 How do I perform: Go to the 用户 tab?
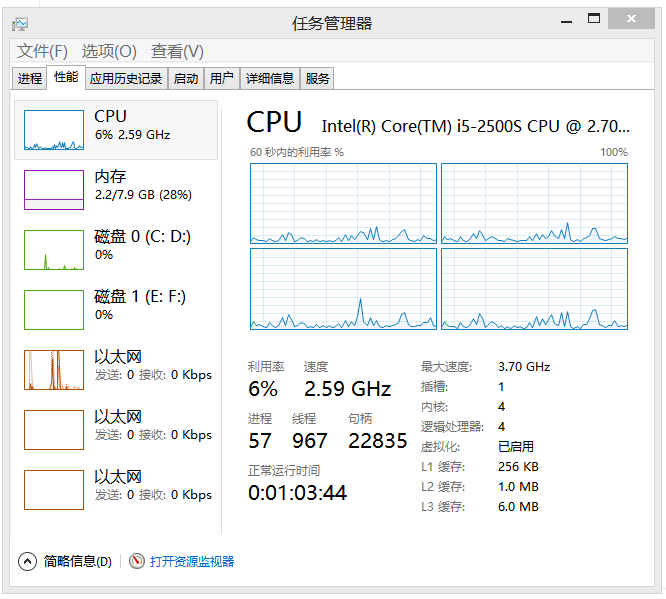tap(222, 79)
